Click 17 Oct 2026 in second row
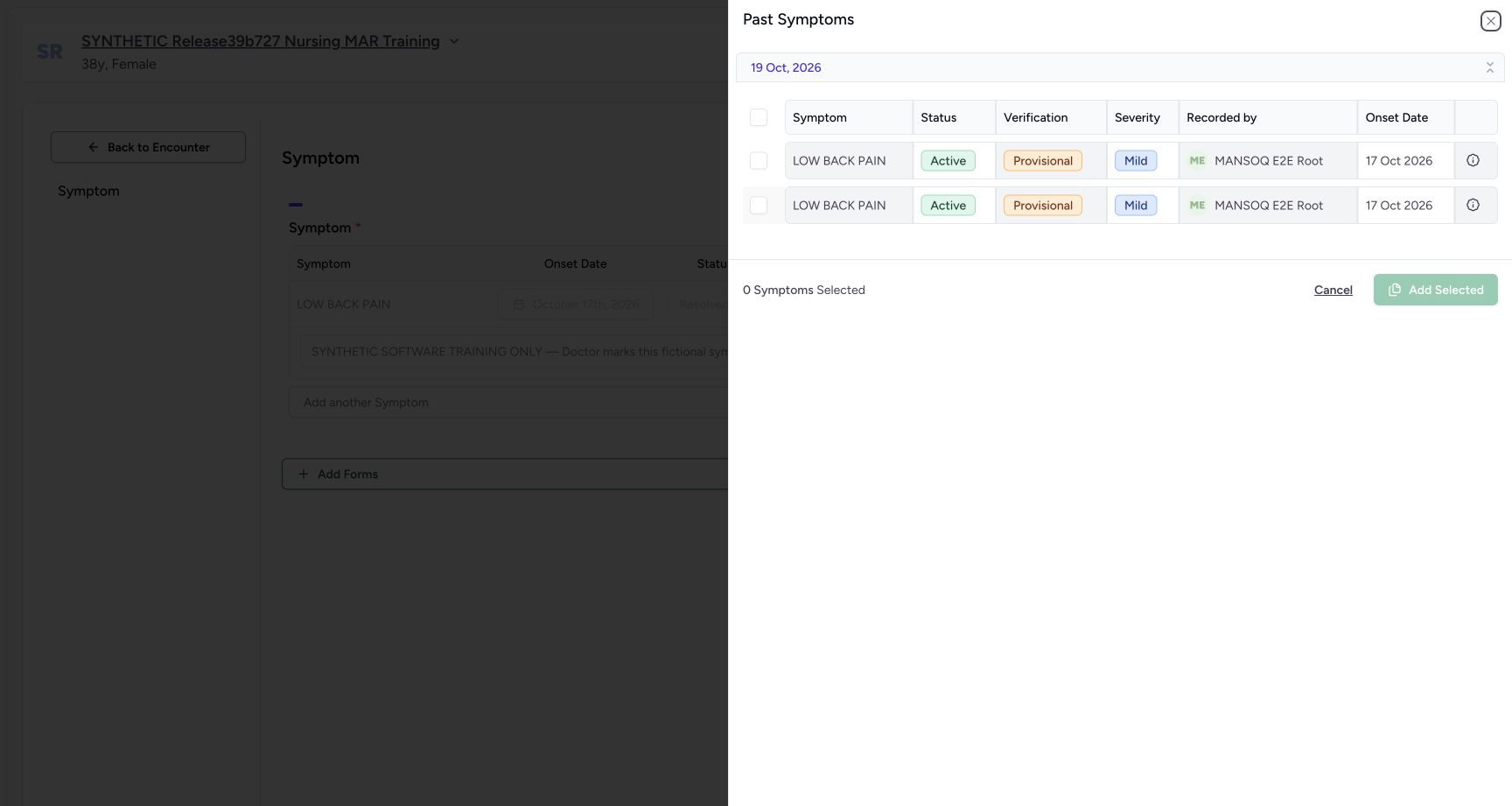The image size is (1512, 806). click(x=1398, y=205)
